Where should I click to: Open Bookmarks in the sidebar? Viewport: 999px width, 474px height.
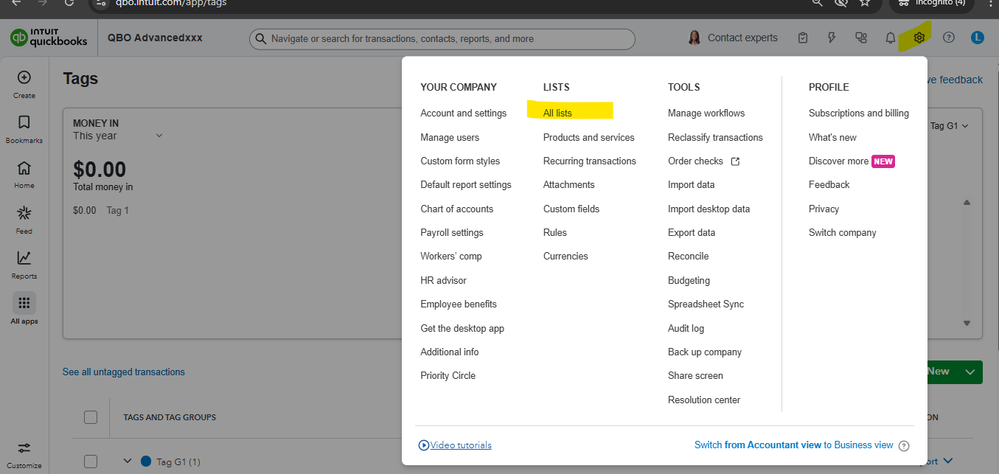coord(24,127)
